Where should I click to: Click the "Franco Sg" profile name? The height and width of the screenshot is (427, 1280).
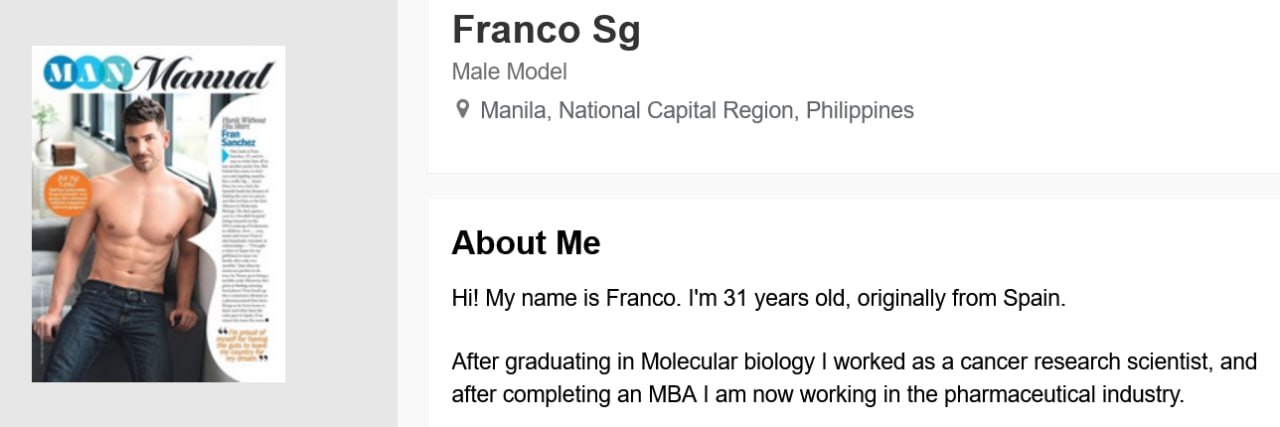(546, 30)
